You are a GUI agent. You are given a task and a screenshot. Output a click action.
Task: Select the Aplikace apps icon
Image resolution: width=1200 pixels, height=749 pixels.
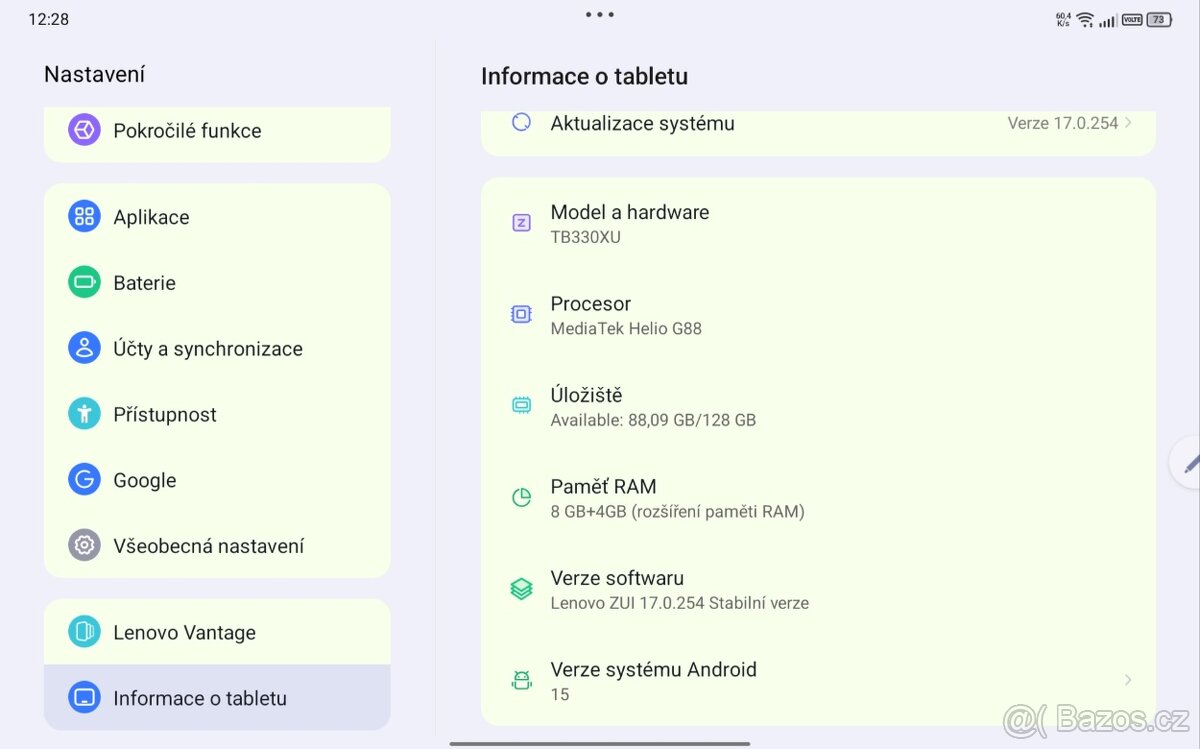(x=84, y=216)
